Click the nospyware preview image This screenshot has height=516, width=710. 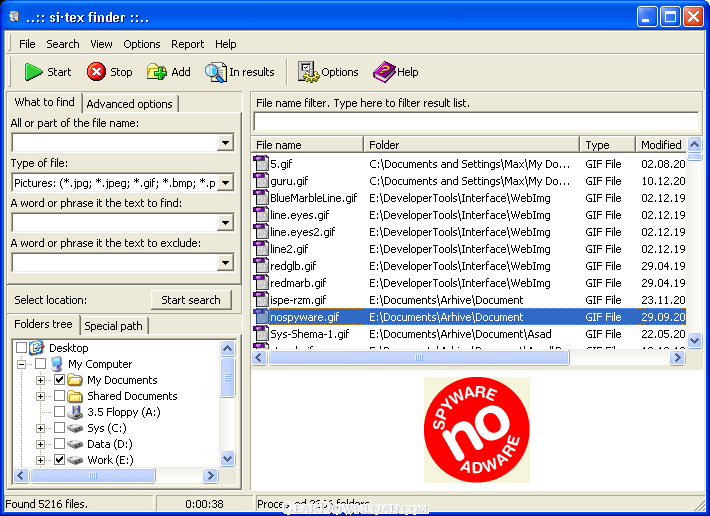pyautogui.click(x=476, y=430)
